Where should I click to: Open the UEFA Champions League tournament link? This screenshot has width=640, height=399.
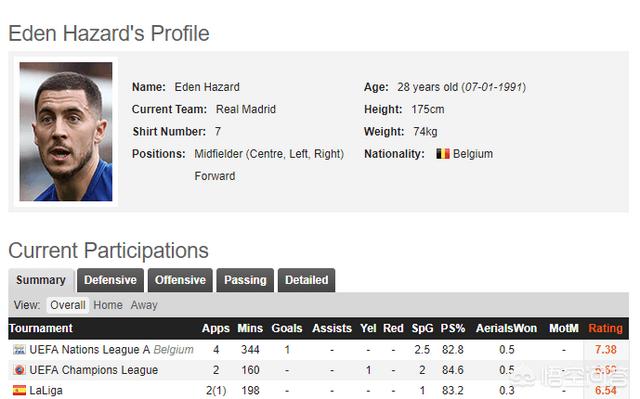coord(93,370)
